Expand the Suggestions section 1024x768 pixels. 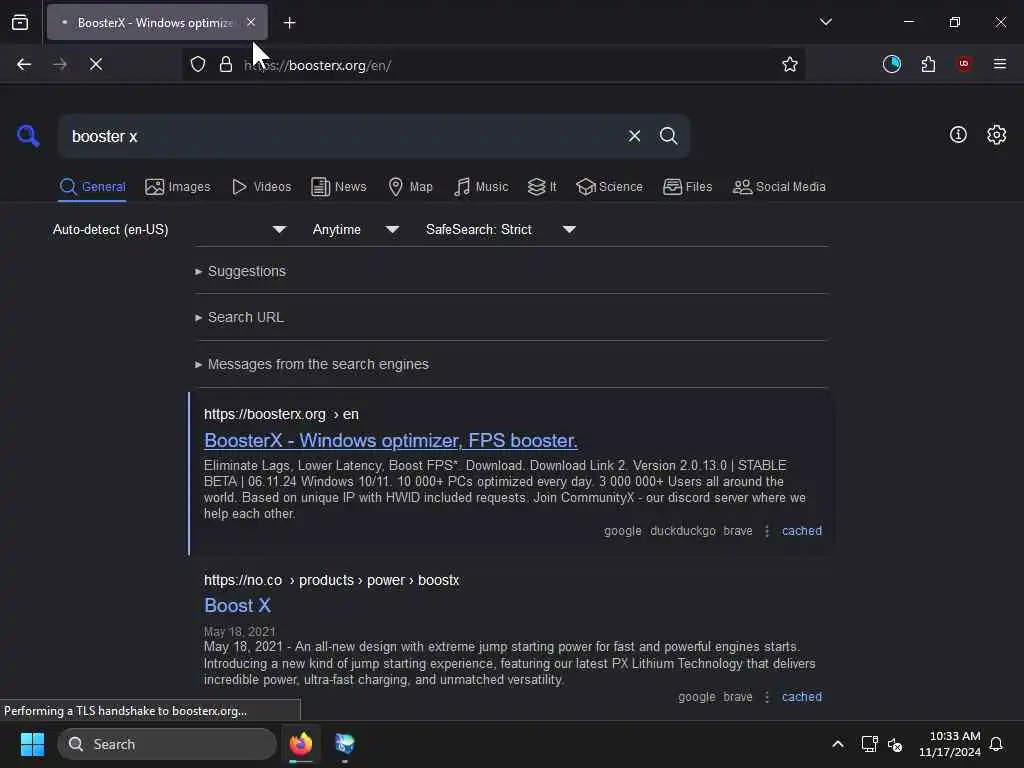coord(240,271)
